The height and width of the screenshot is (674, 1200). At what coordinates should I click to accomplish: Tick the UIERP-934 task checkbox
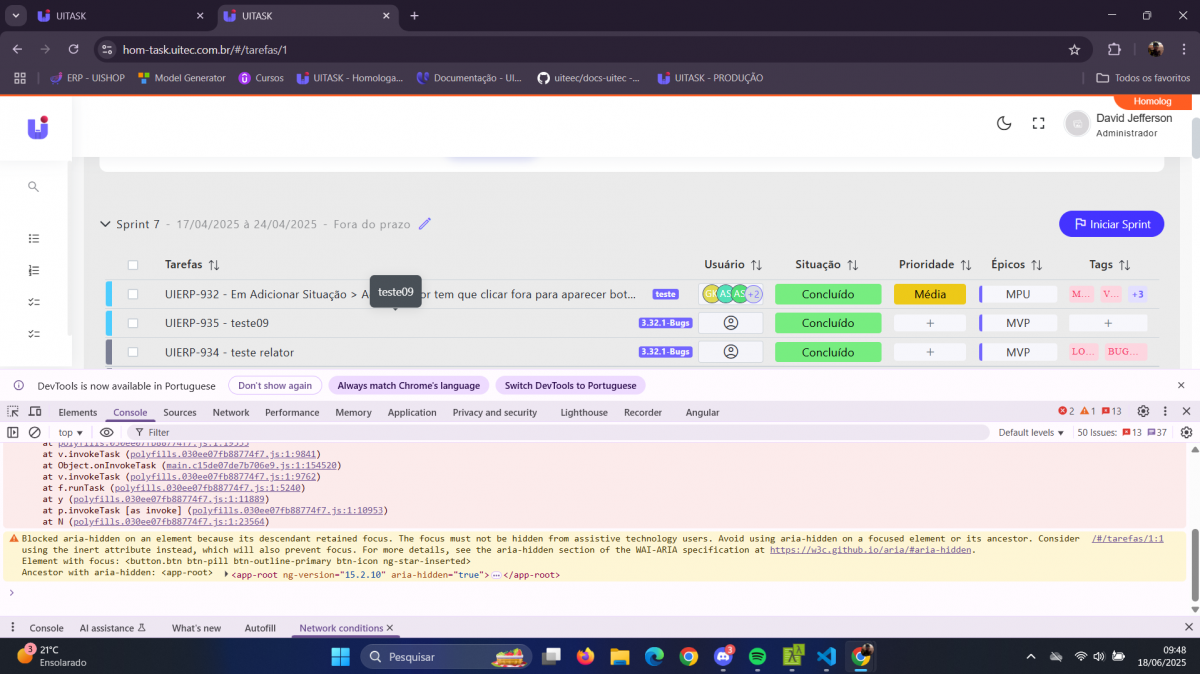133,352
